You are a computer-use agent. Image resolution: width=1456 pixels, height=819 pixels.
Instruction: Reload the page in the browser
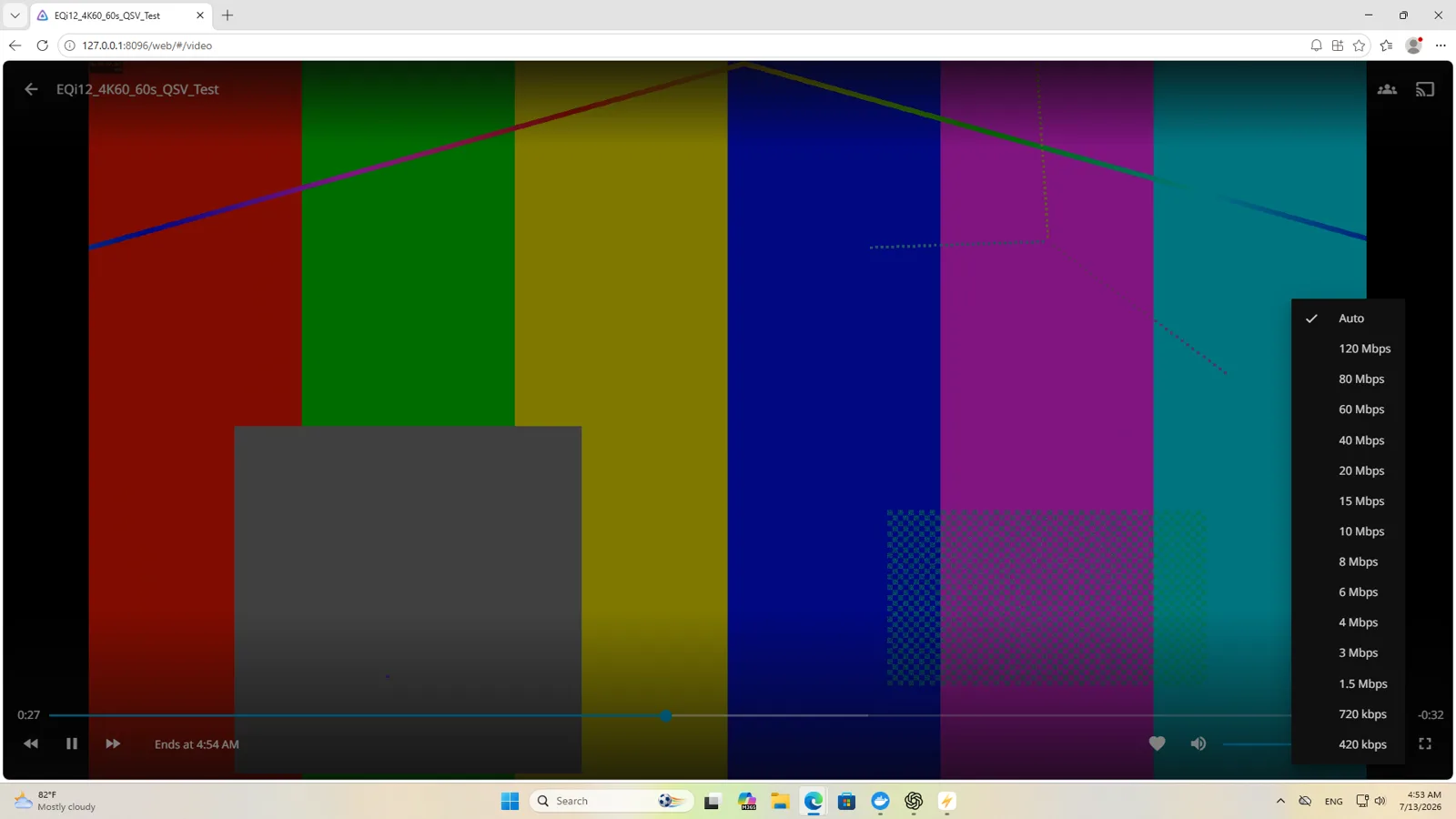tap(42, 45)
